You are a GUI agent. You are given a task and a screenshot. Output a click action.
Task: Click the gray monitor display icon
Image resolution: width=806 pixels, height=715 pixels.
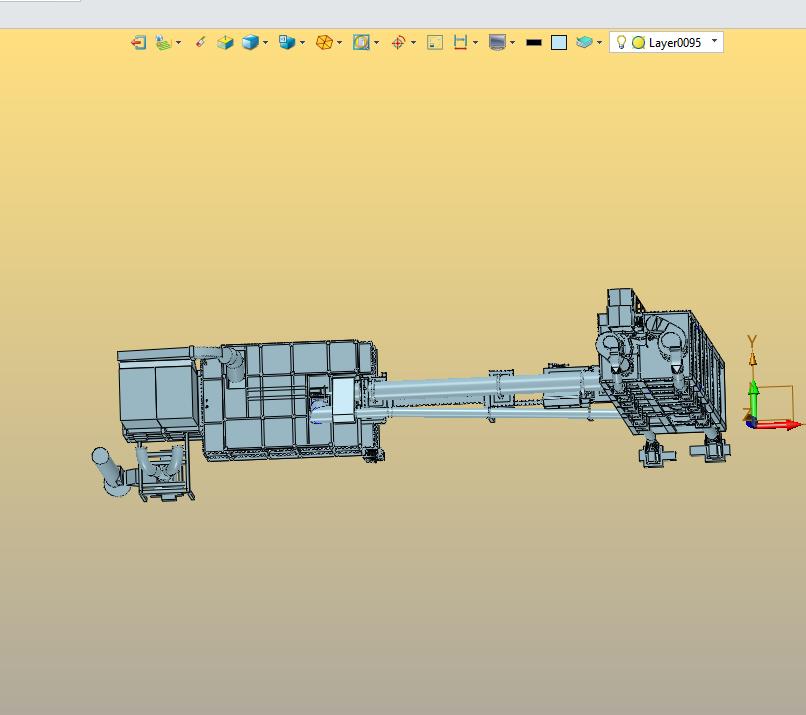[x=497, y=42]
